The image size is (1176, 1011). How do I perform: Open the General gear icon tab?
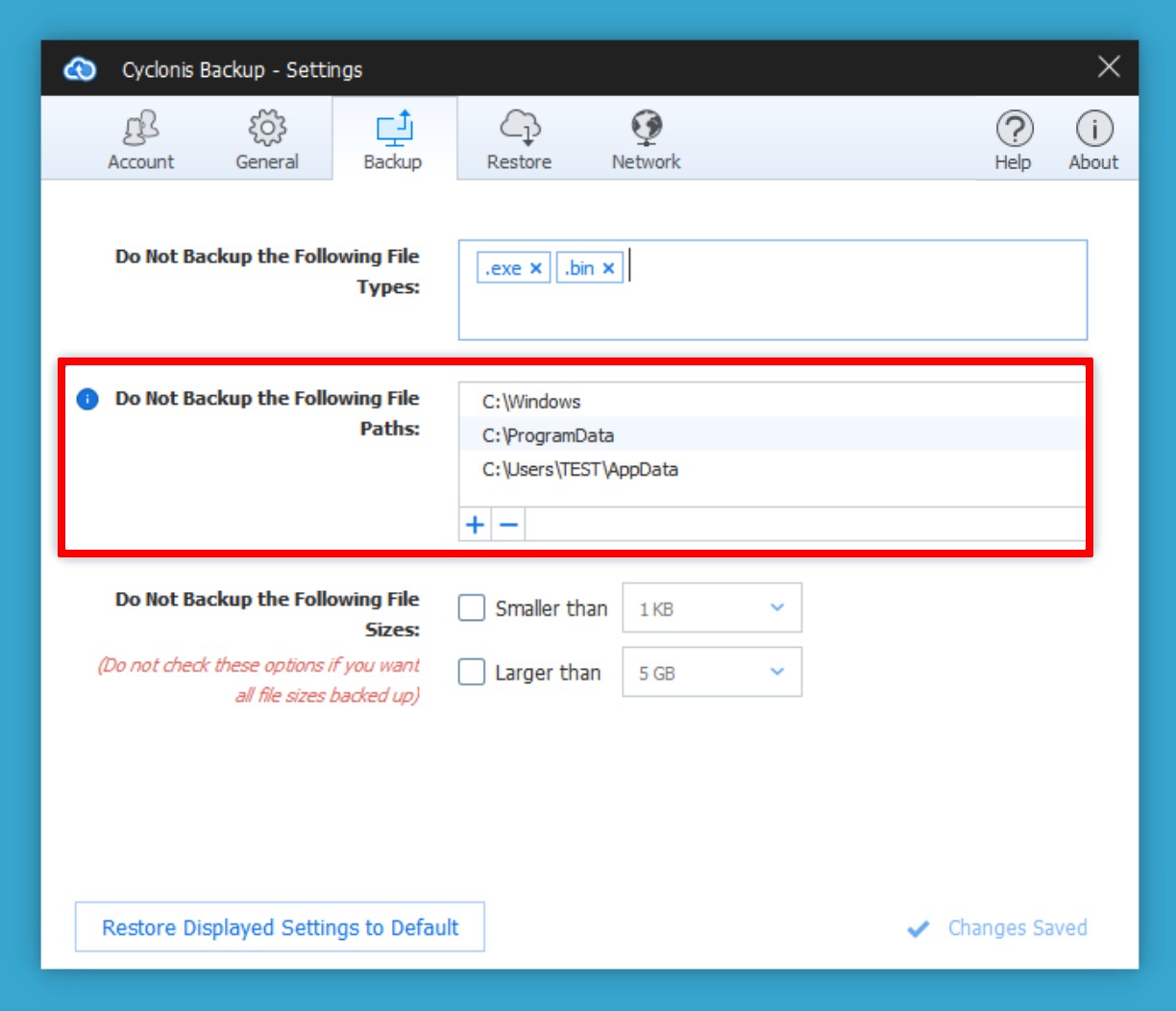(x=267, y=128)
